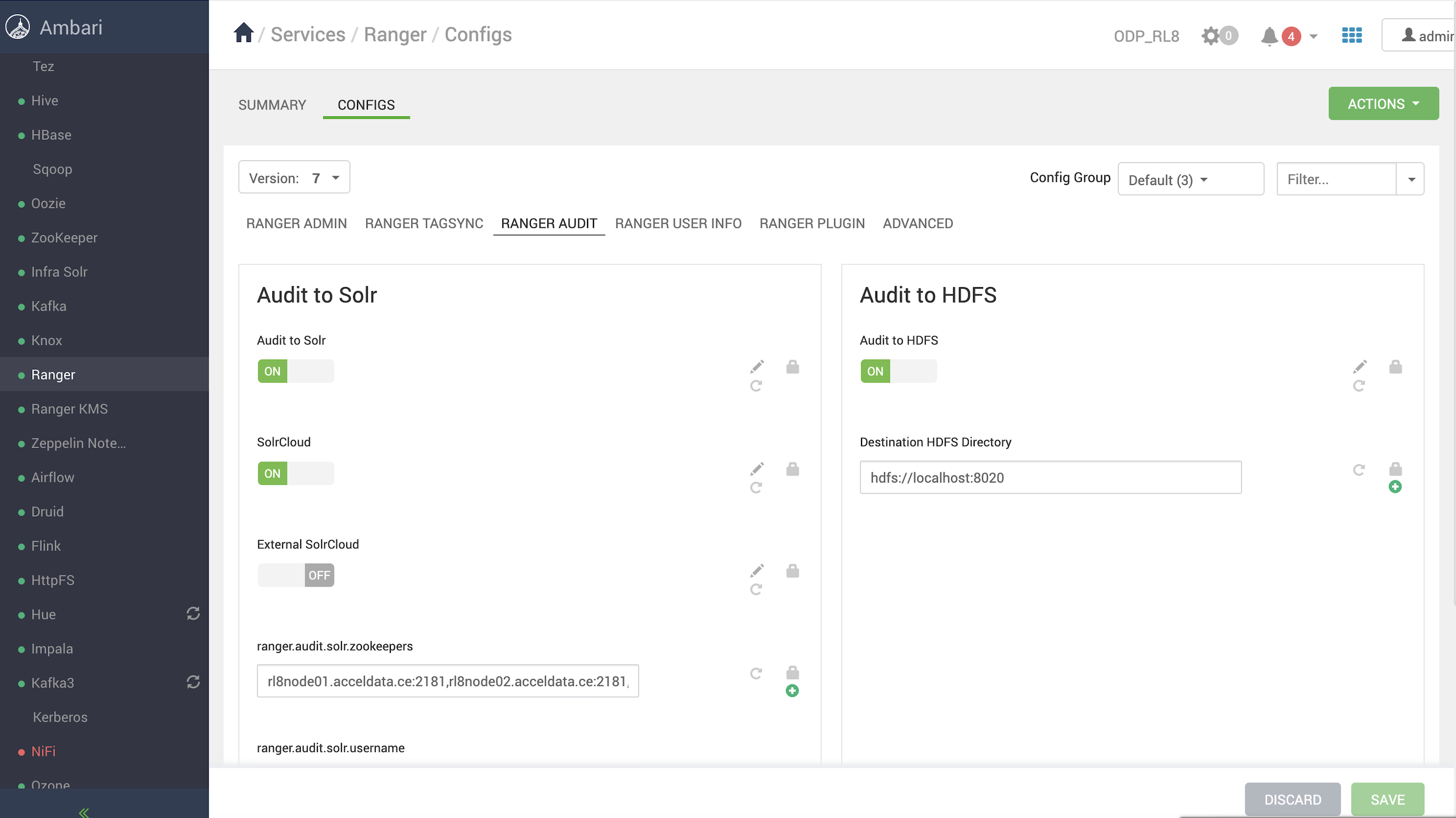Click the lock icon for External SolrCloud
The image size is (1456, 818).
(x=792, y=570)
